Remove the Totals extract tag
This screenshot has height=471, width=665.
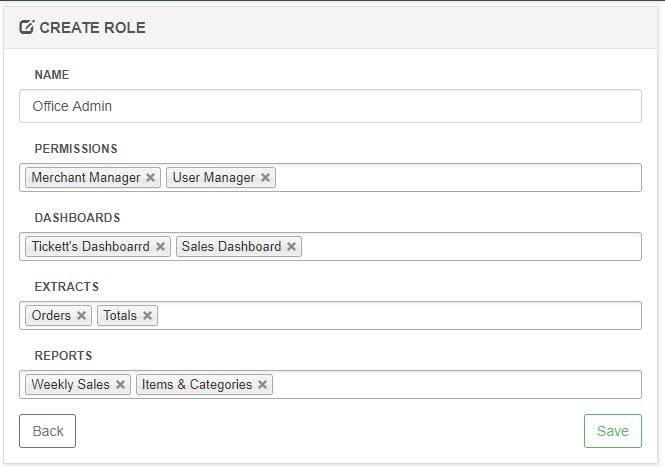[x=147, y=316]
